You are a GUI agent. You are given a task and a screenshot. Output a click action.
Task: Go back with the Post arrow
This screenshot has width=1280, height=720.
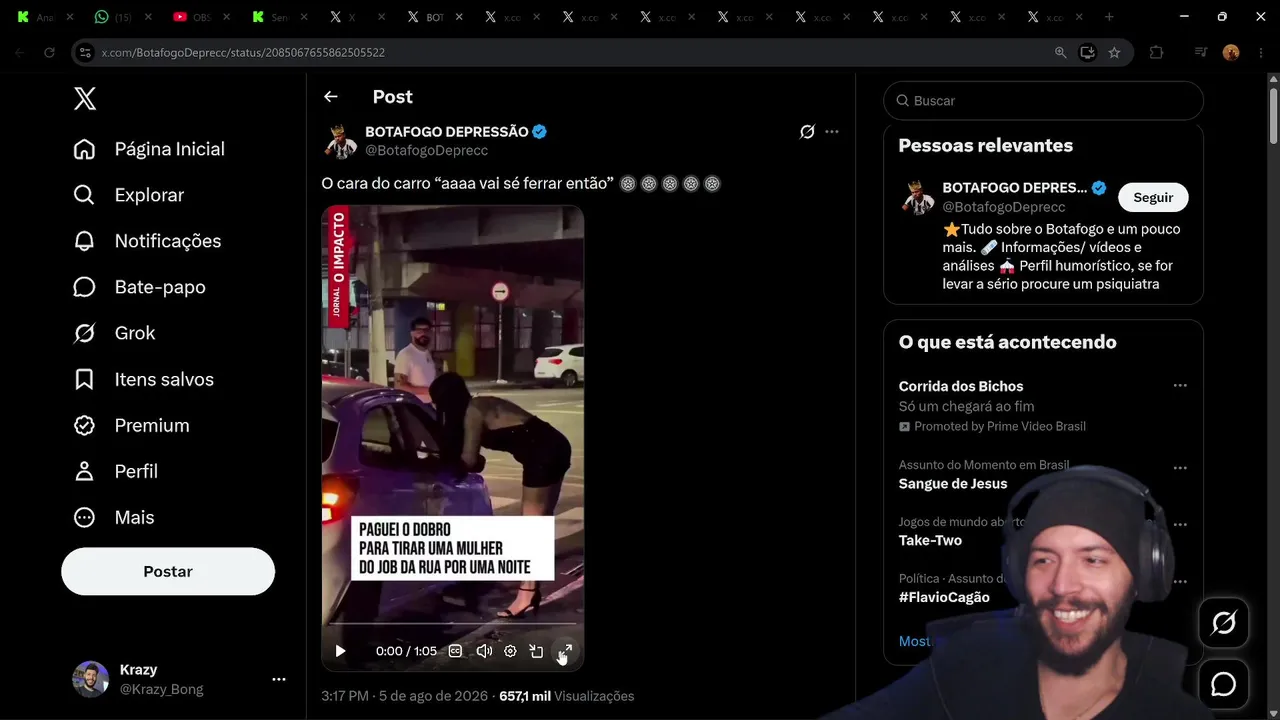coord(331,97)
